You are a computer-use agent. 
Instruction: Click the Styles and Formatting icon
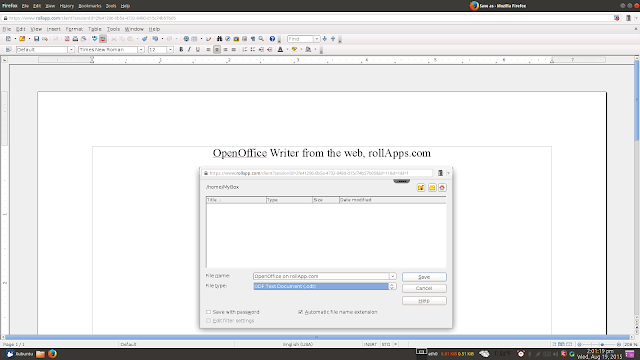(8, 49)
